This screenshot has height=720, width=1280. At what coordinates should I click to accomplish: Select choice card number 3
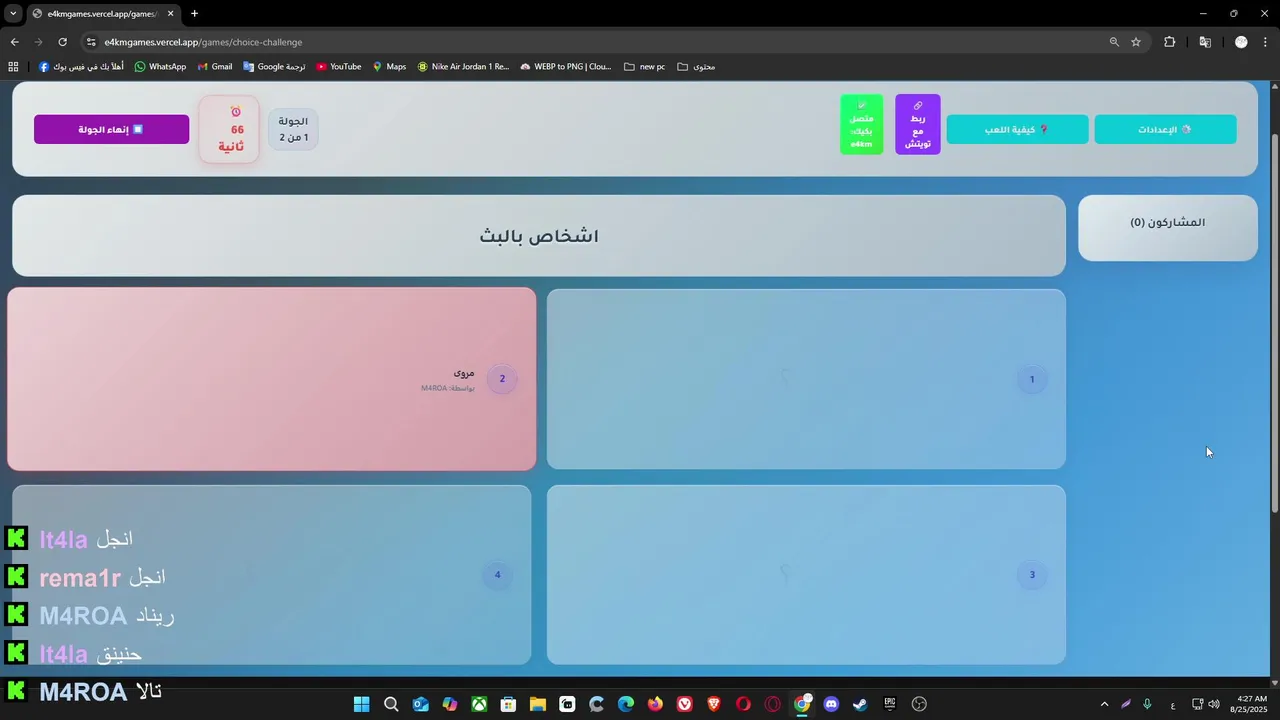point(806,574)
